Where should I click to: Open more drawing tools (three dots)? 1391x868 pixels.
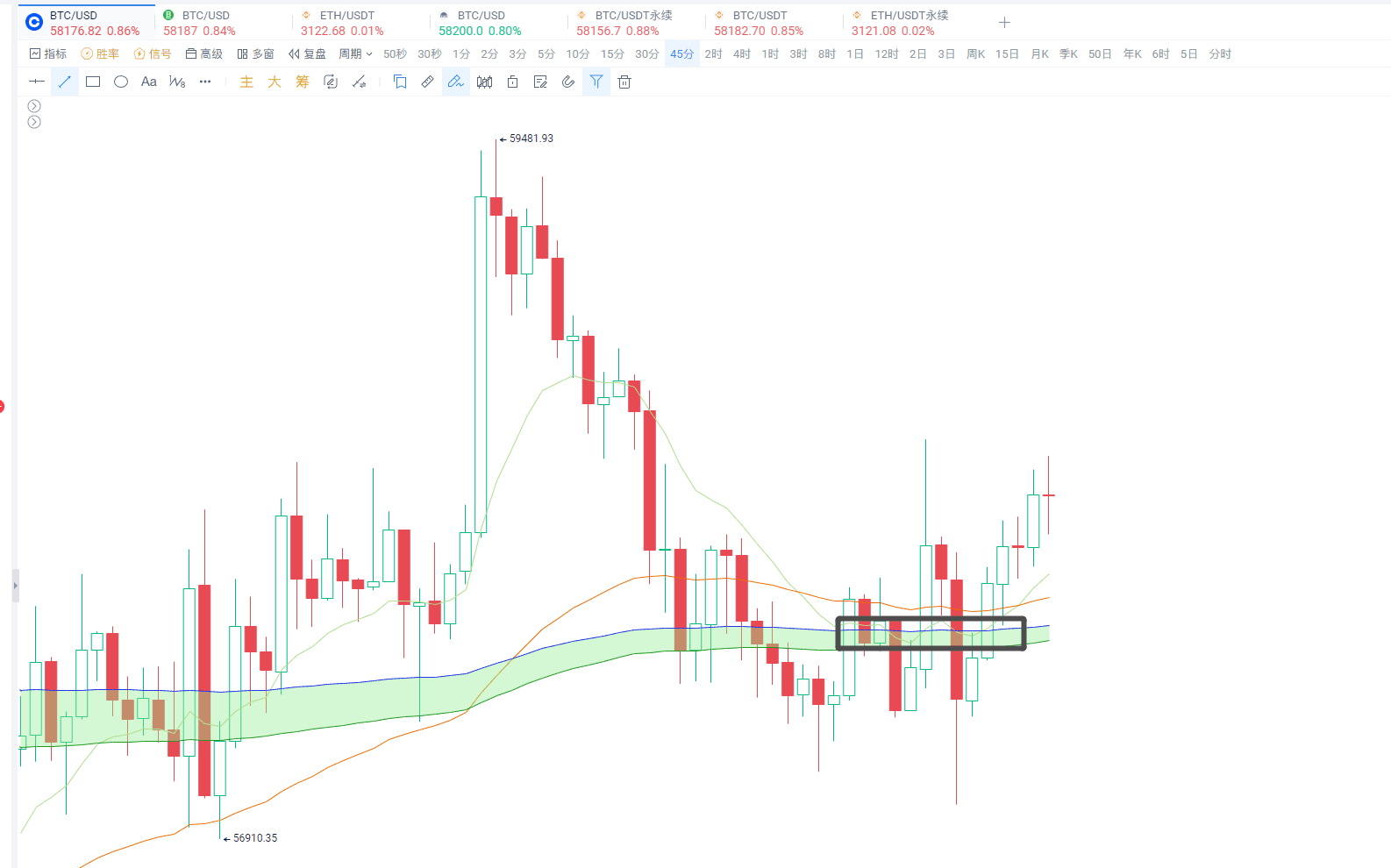click(205, 82)
